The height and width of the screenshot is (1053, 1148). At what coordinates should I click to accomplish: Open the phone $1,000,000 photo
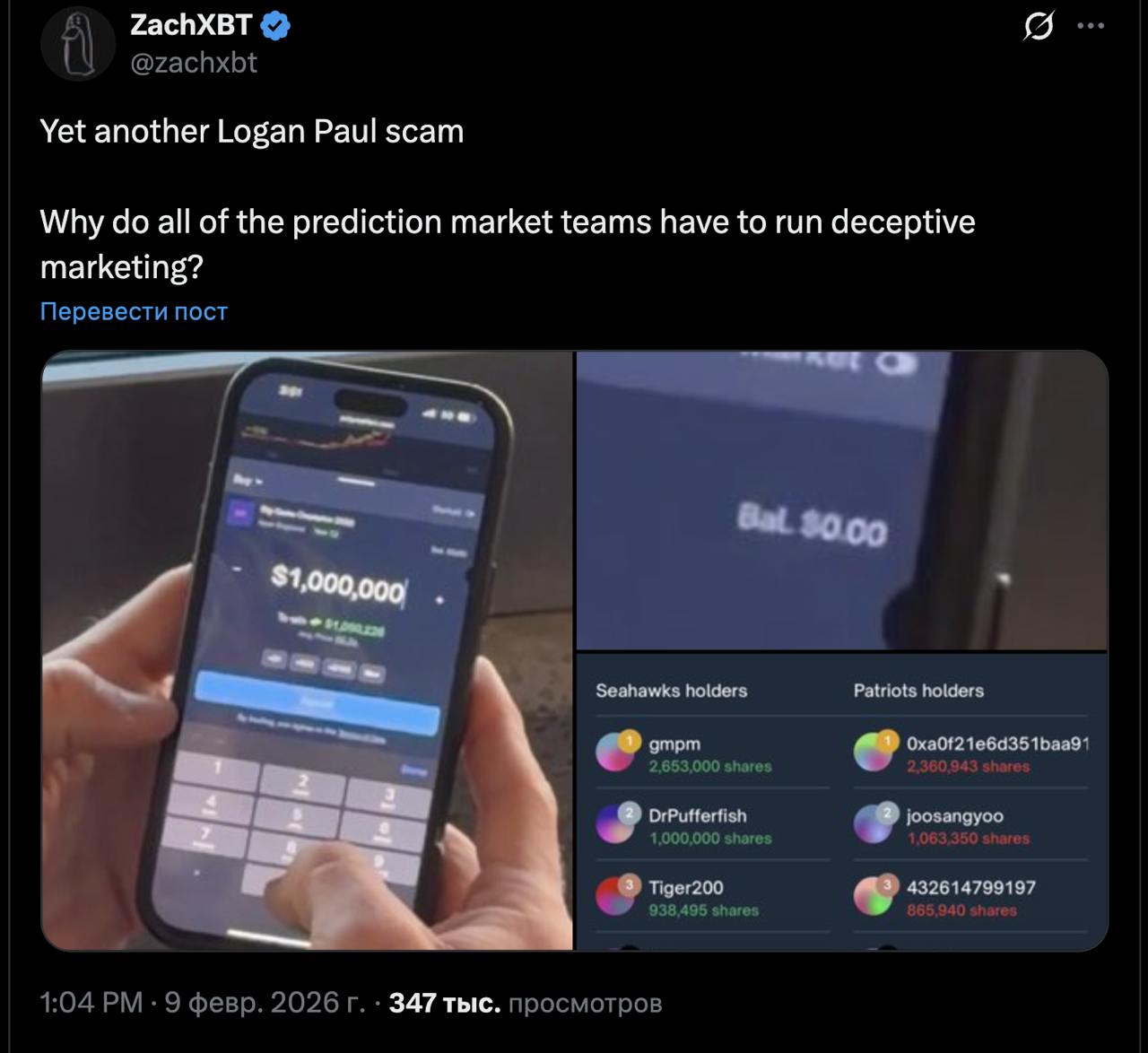click(x=307, y=650)
